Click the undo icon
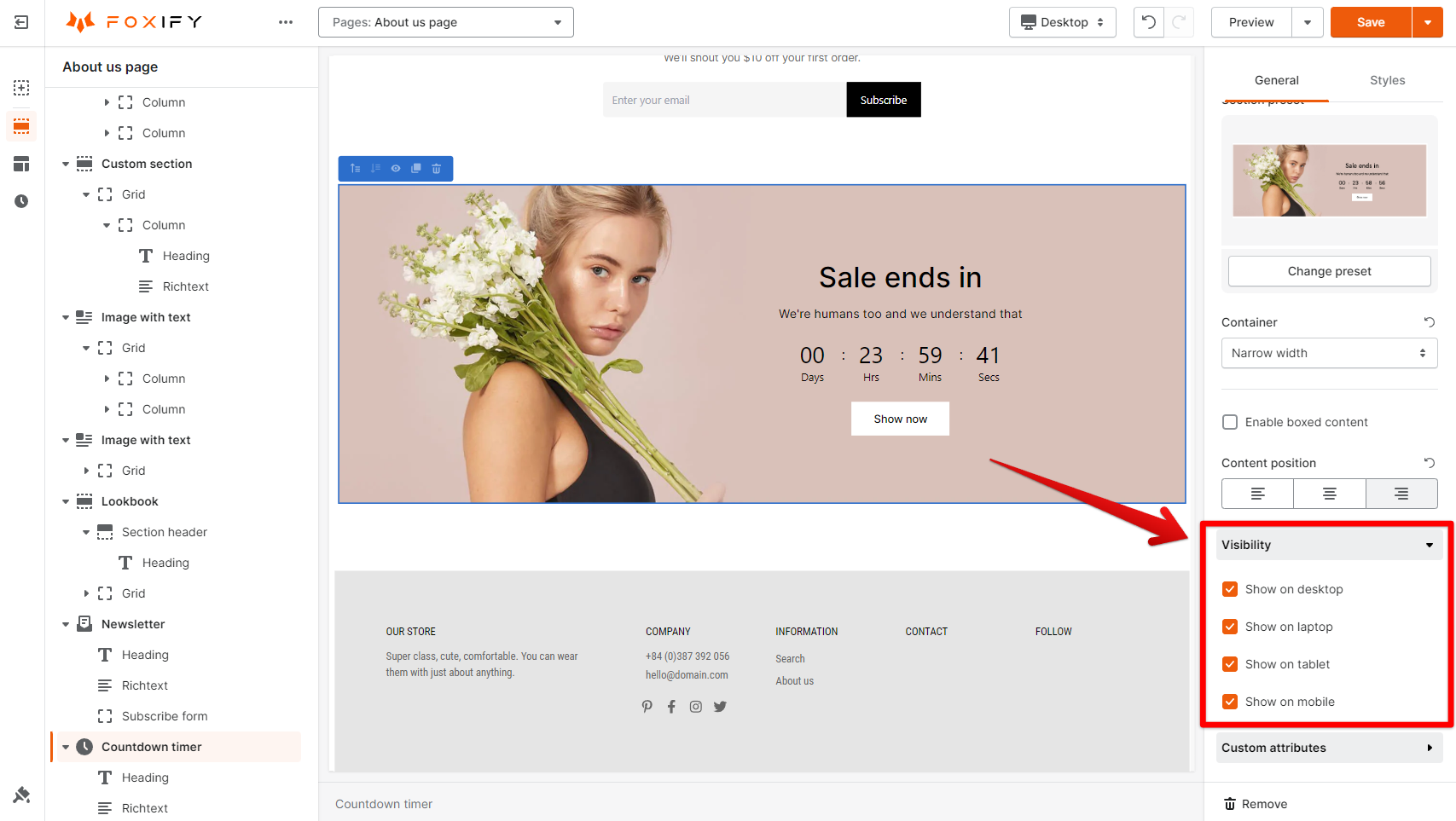The height and width of the screenshot is (821, 1456). [1149, 22]
